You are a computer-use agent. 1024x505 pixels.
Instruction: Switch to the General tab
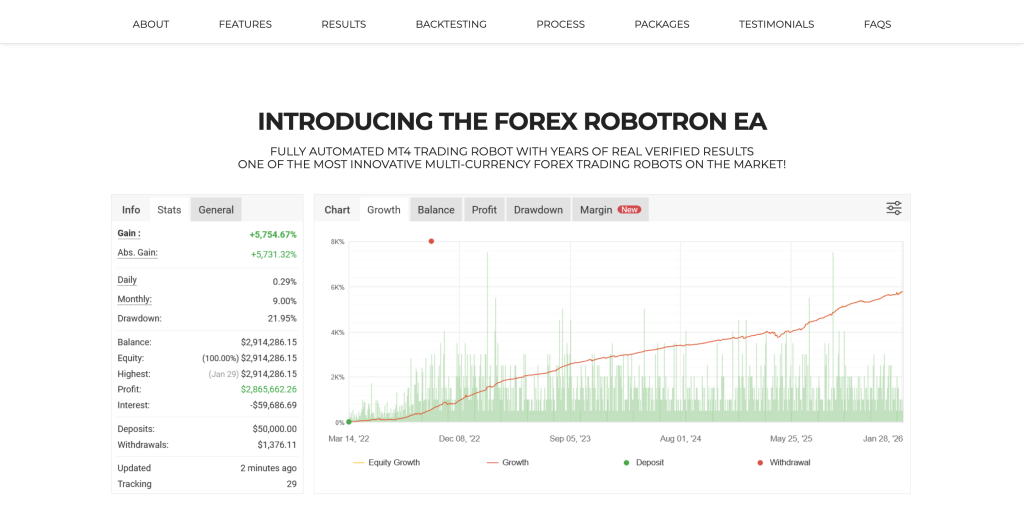[x=216, y=210]
